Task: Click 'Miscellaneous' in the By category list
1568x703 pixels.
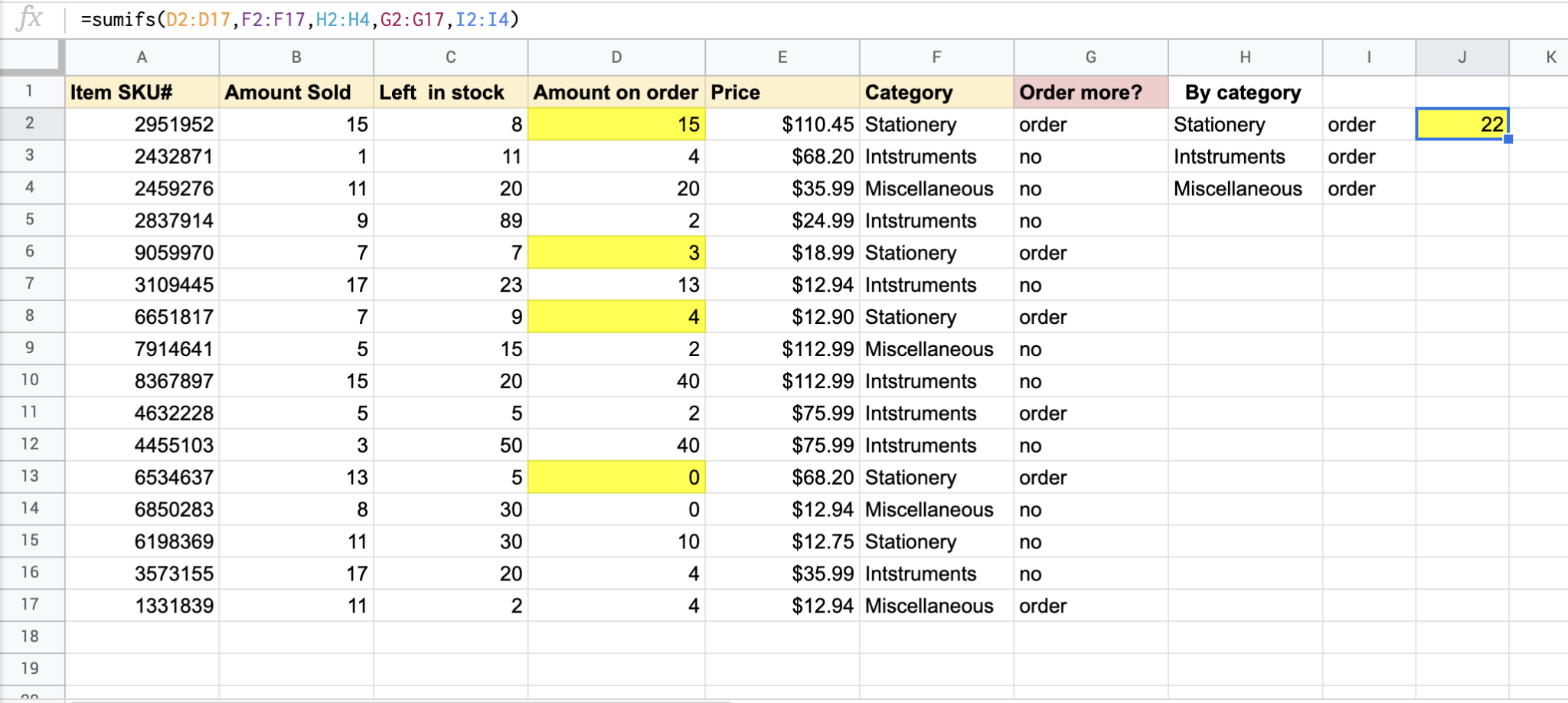Action: (1237, 189)
